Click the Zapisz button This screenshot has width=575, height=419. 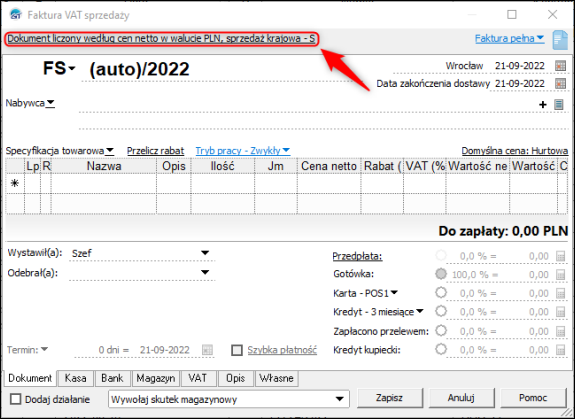coord(389,398)
